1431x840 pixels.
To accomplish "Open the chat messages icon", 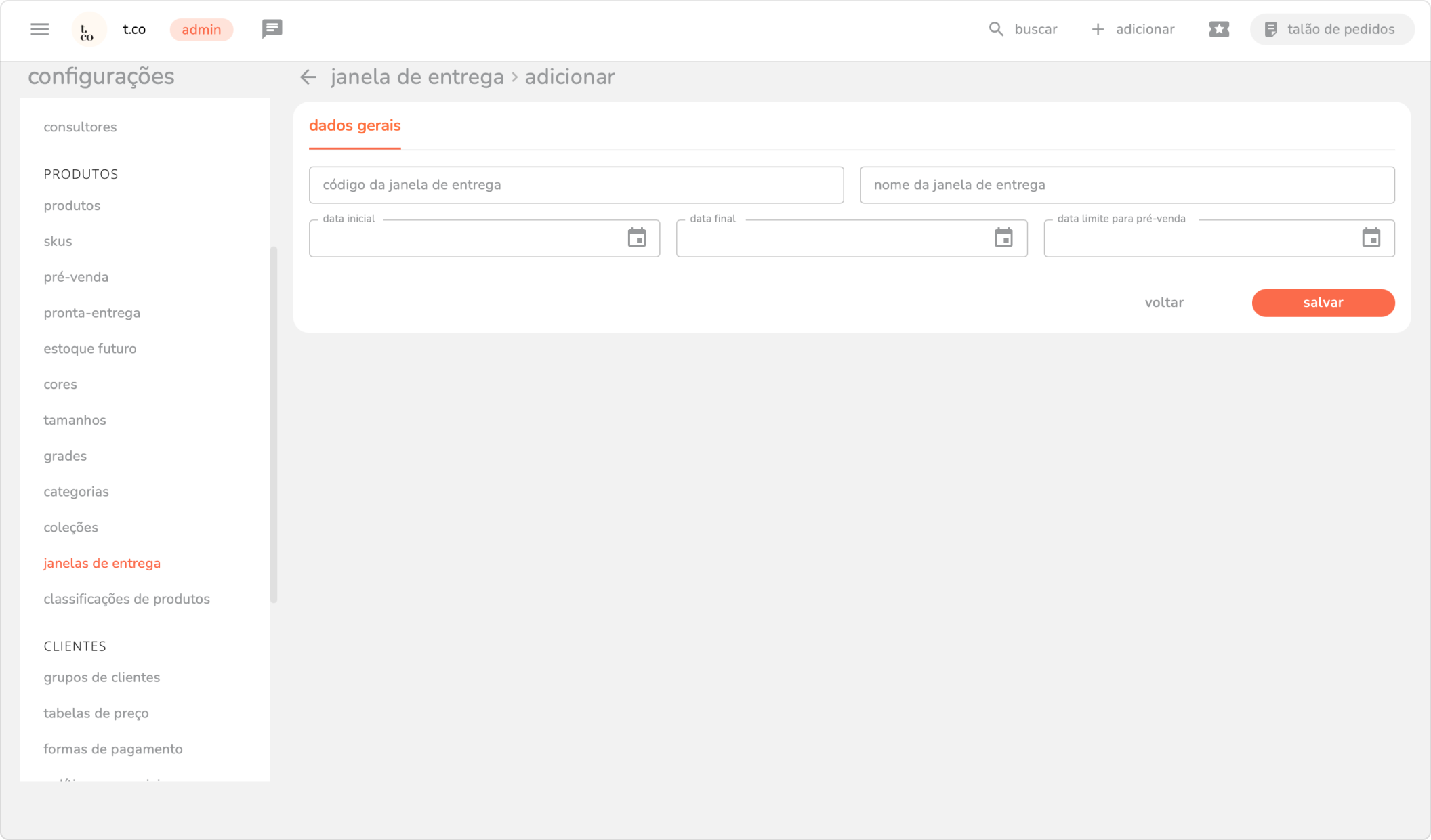I will coord(272,29).
